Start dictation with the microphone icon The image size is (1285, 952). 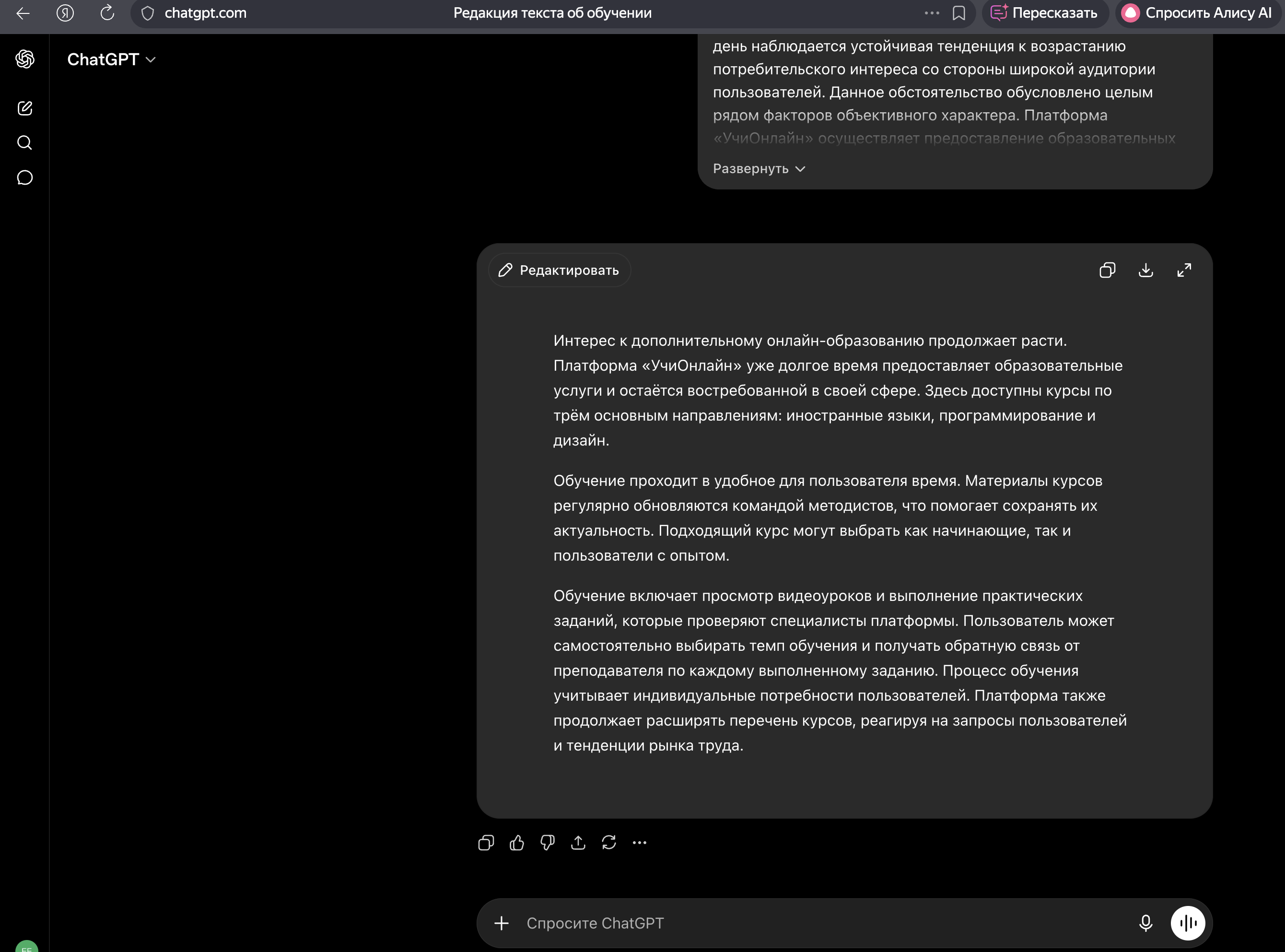[x=1145, y=923]
